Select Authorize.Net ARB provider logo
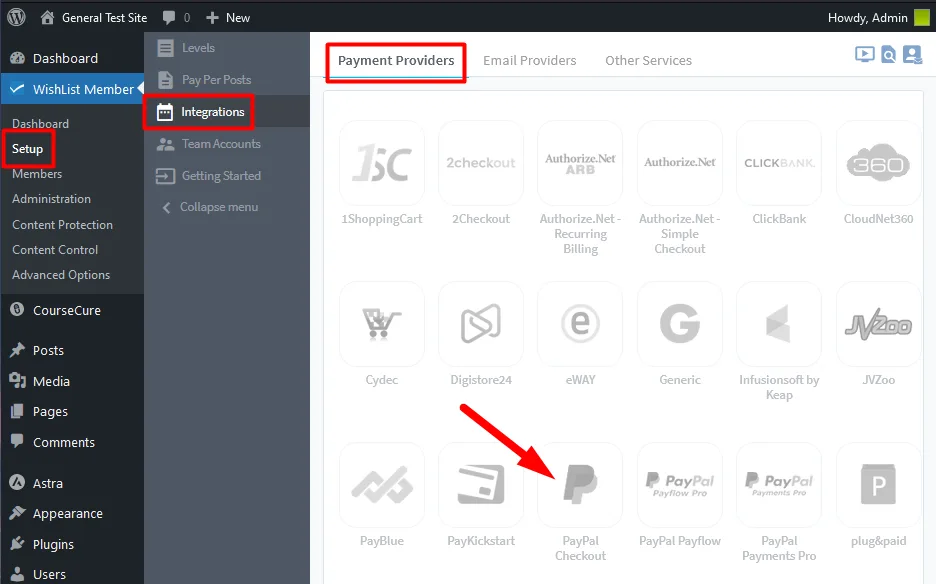The height and width of the screenshot is (584, 936). click(580, 163)
